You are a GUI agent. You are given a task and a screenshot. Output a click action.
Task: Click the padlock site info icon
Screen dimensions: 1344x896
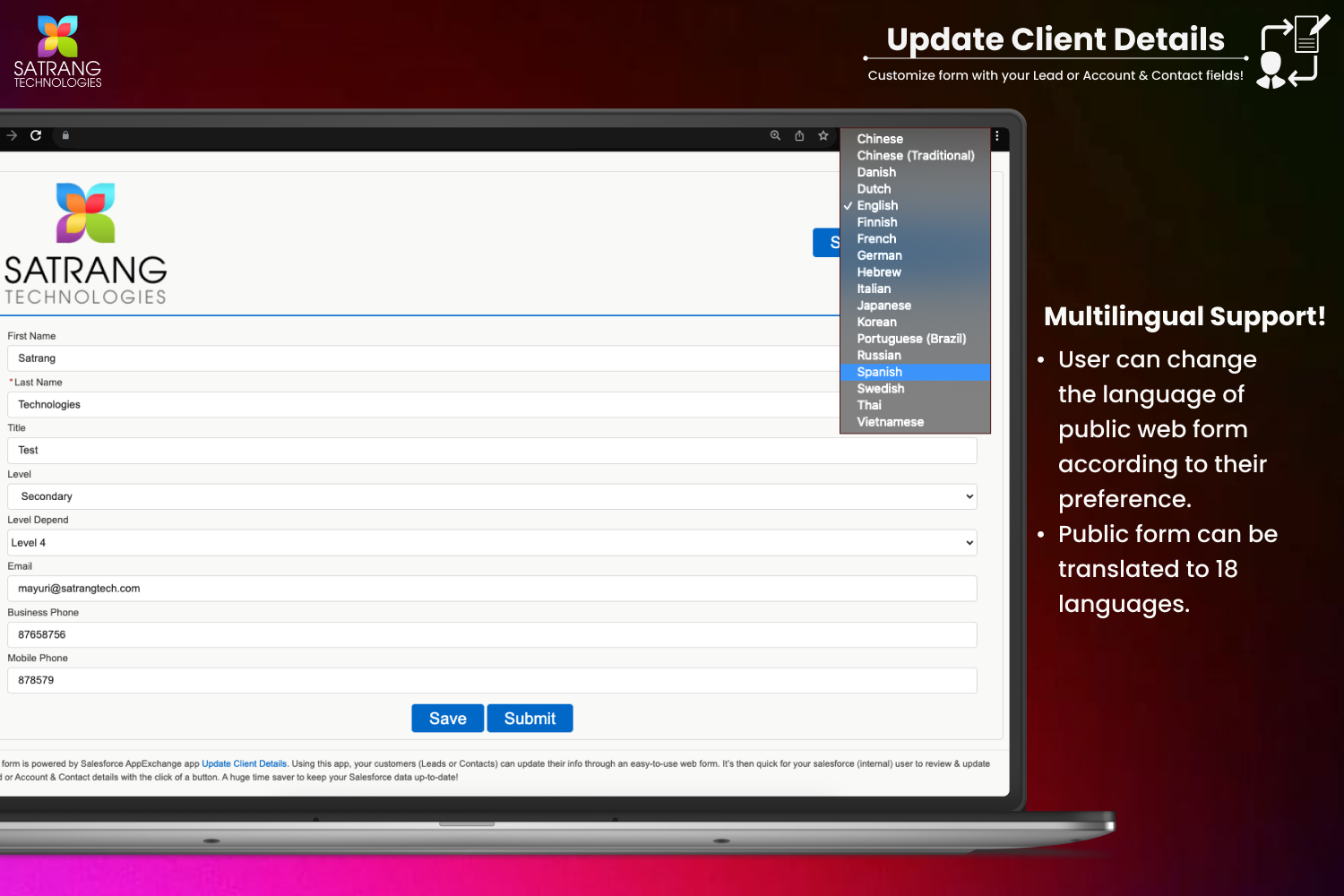pyautogui.click(x=65, y=135)
